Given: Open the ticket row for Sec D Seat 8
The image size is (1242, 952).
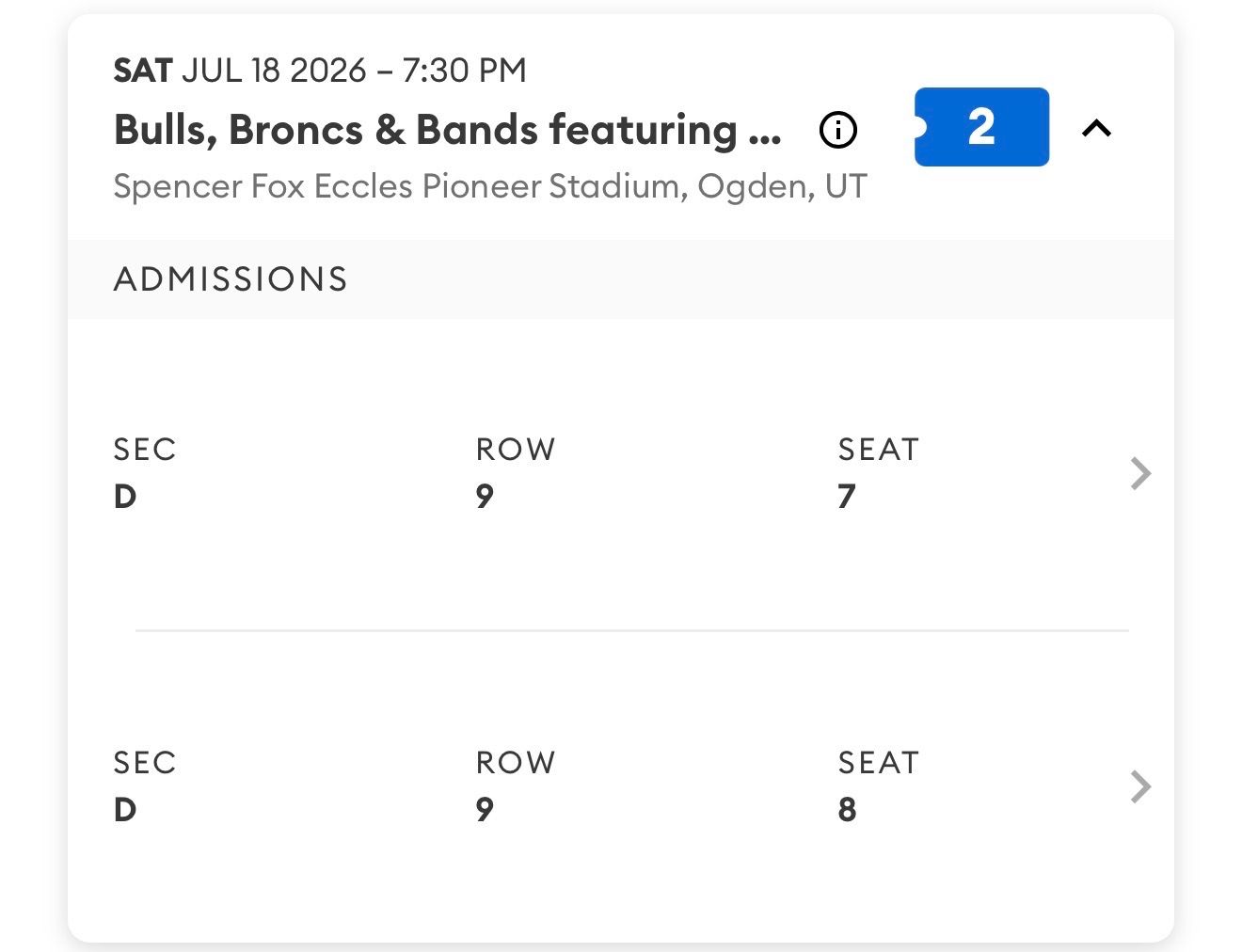Looking at the screenshot, I should coord(621,786).
